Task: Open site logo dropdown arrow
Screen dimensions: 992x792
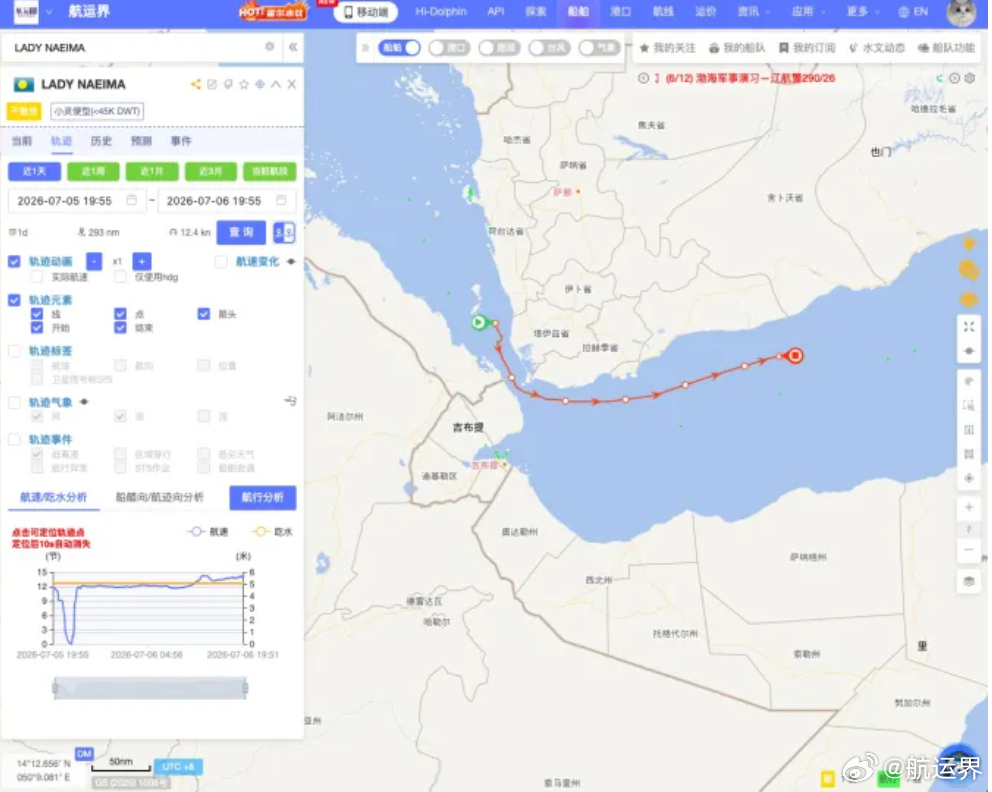Action: (x=49, y=11)
